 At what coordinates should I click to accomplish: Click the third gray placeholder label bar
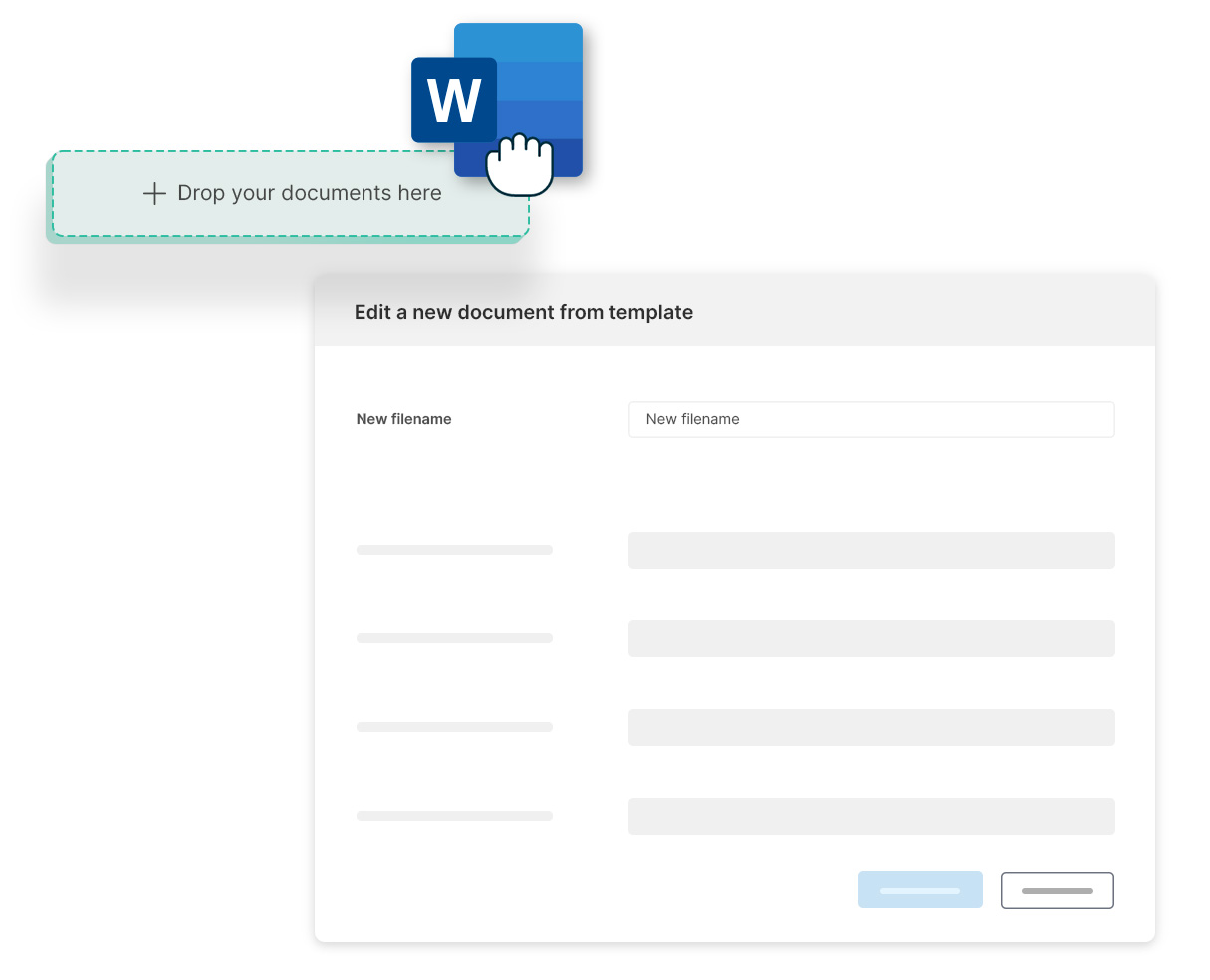point(454,727)
